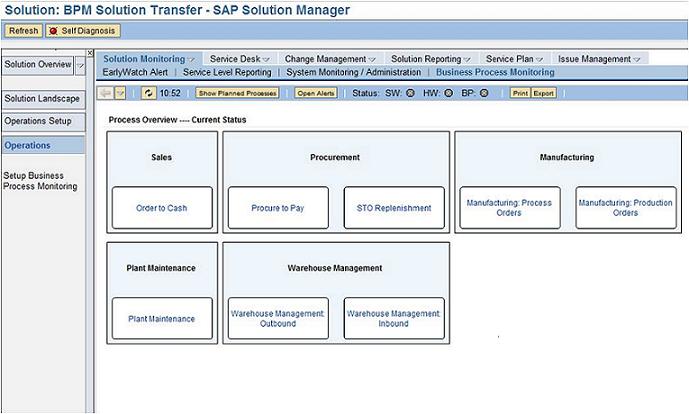Click the back arrow navigation icon
Image resolution: width=689 pixels, height=414 pixels.
[105, 93]
